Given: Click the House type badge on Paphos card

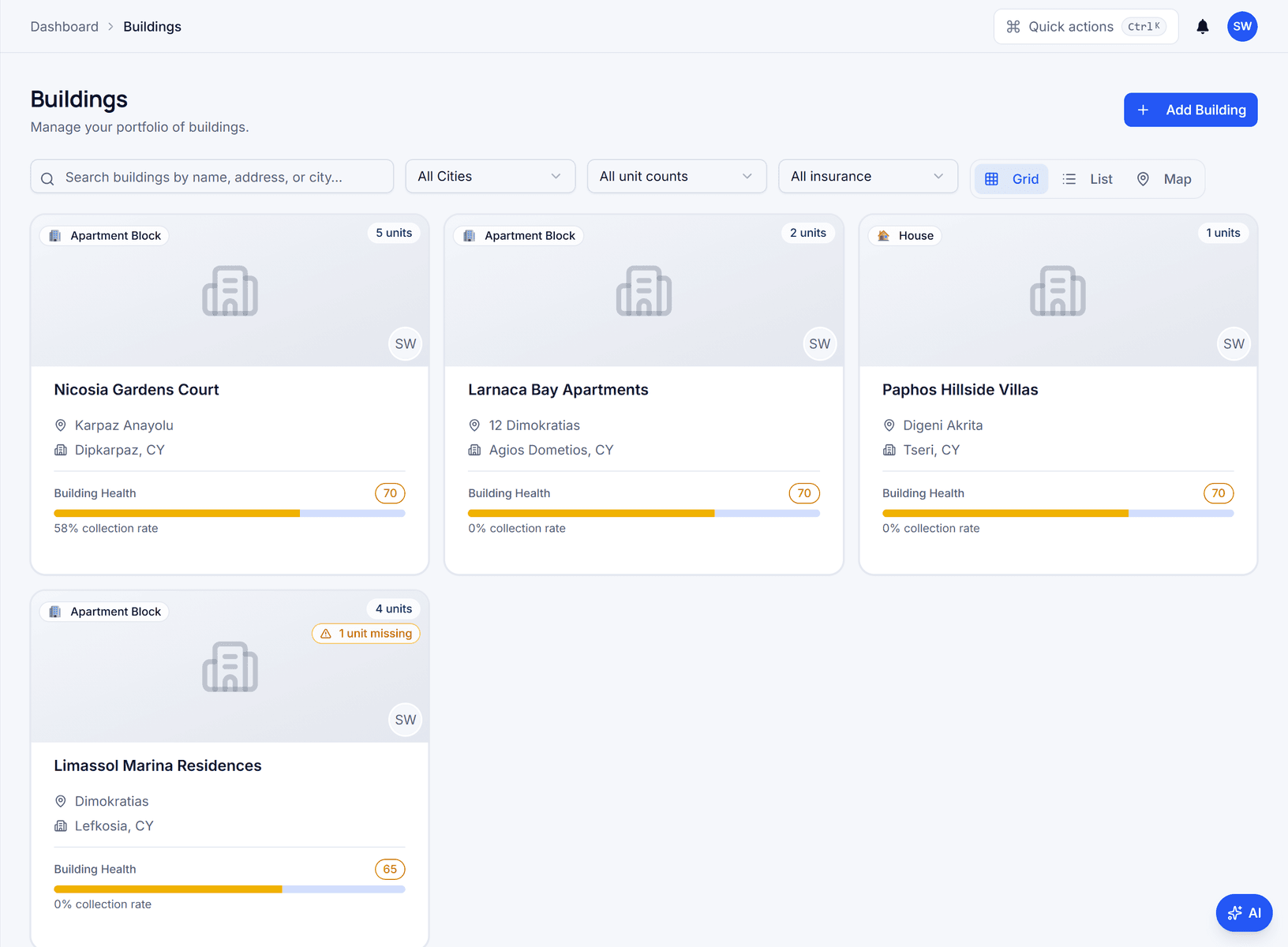Looking at the screenshot, I should click(x=905, y=236).
